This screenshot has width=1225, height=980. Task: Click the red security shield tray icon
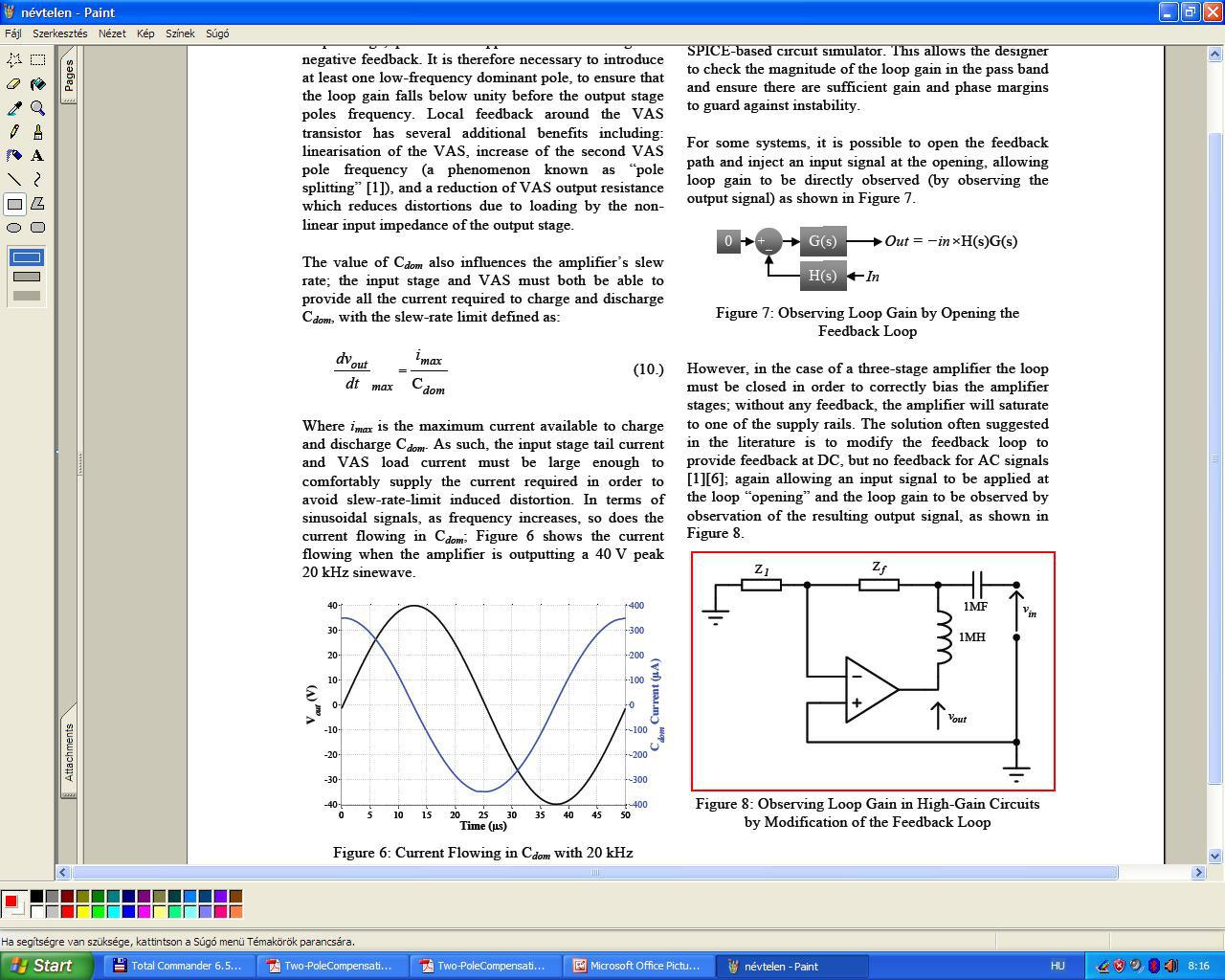tap(1119, 966)
